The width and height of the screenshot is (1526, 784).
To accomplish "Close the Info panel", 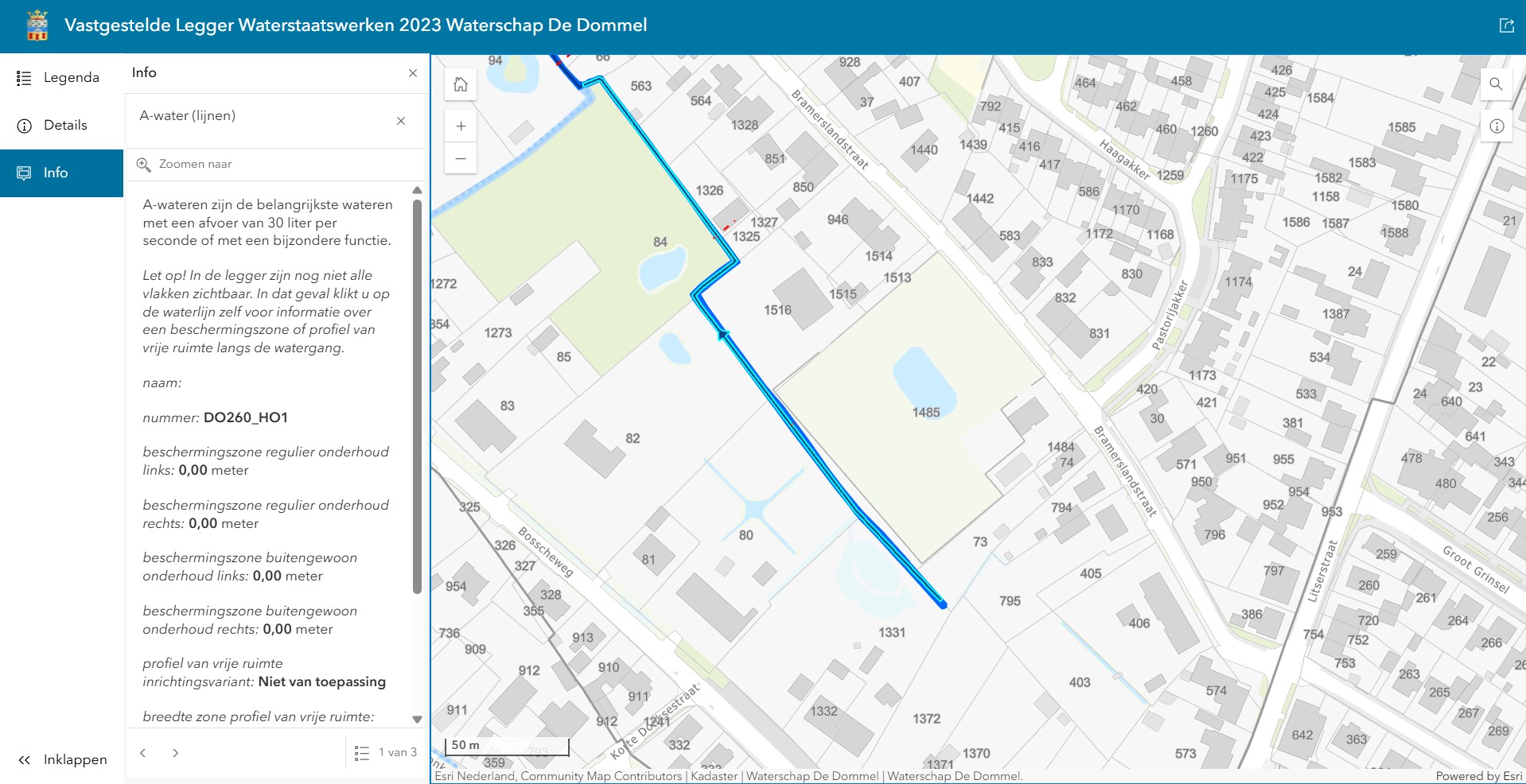I will pyautogui.click(x=412, y=73).
